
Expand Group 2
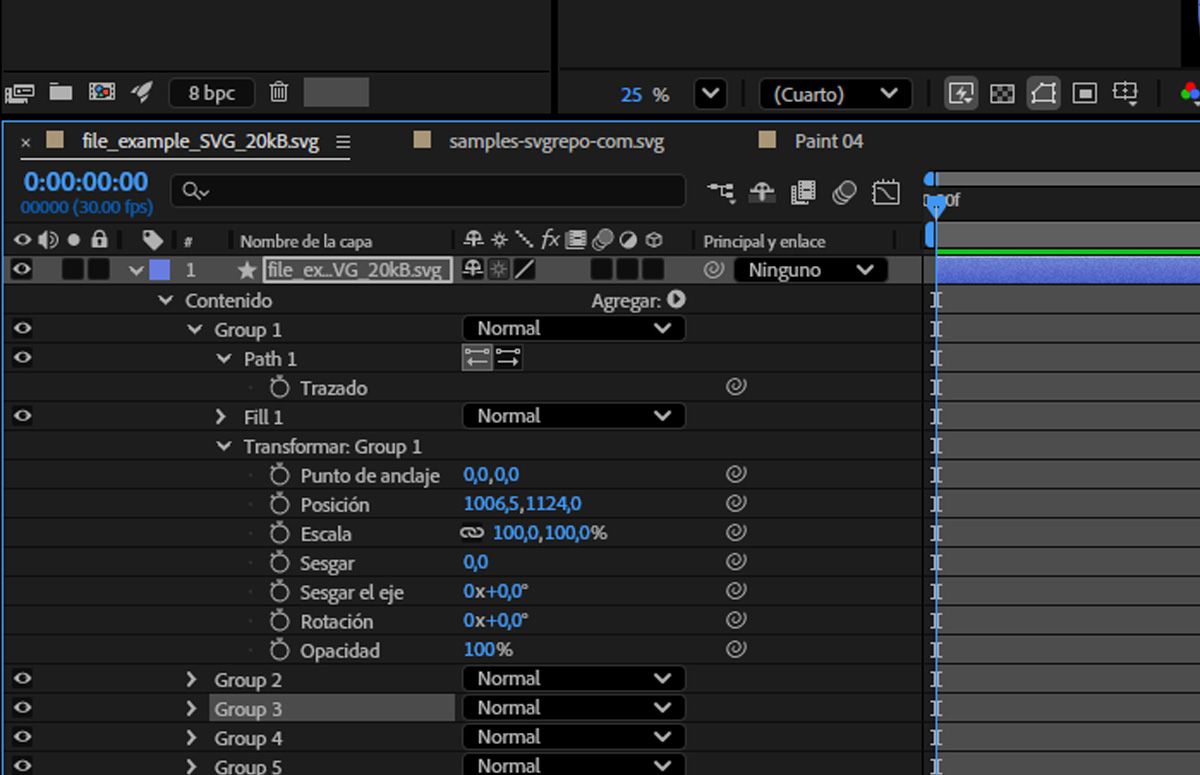pyautogui.click(x=192, y=679)
